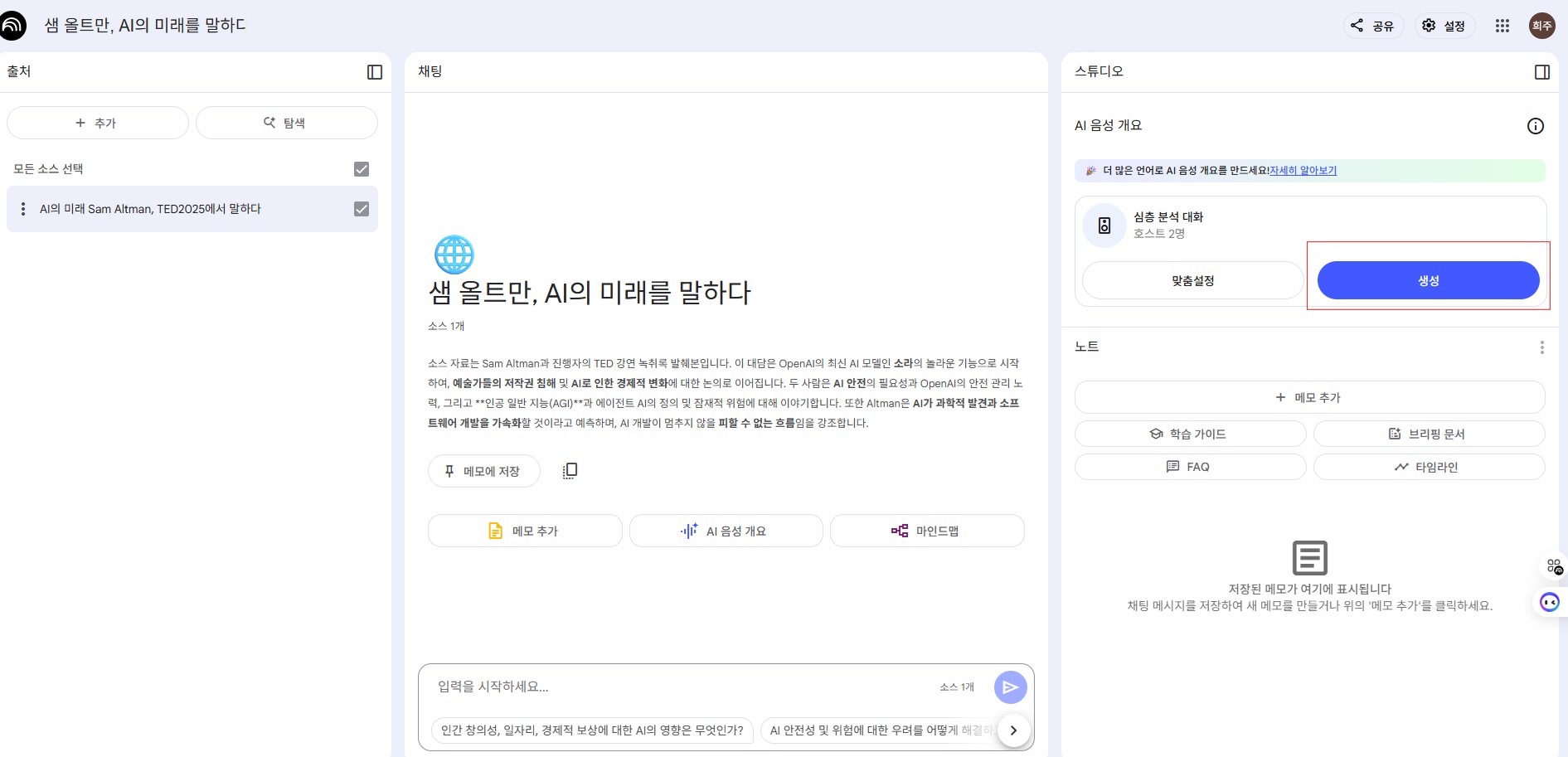
Task: Click the AI 음성 개요 info icon
Action: click(1536, 126)
